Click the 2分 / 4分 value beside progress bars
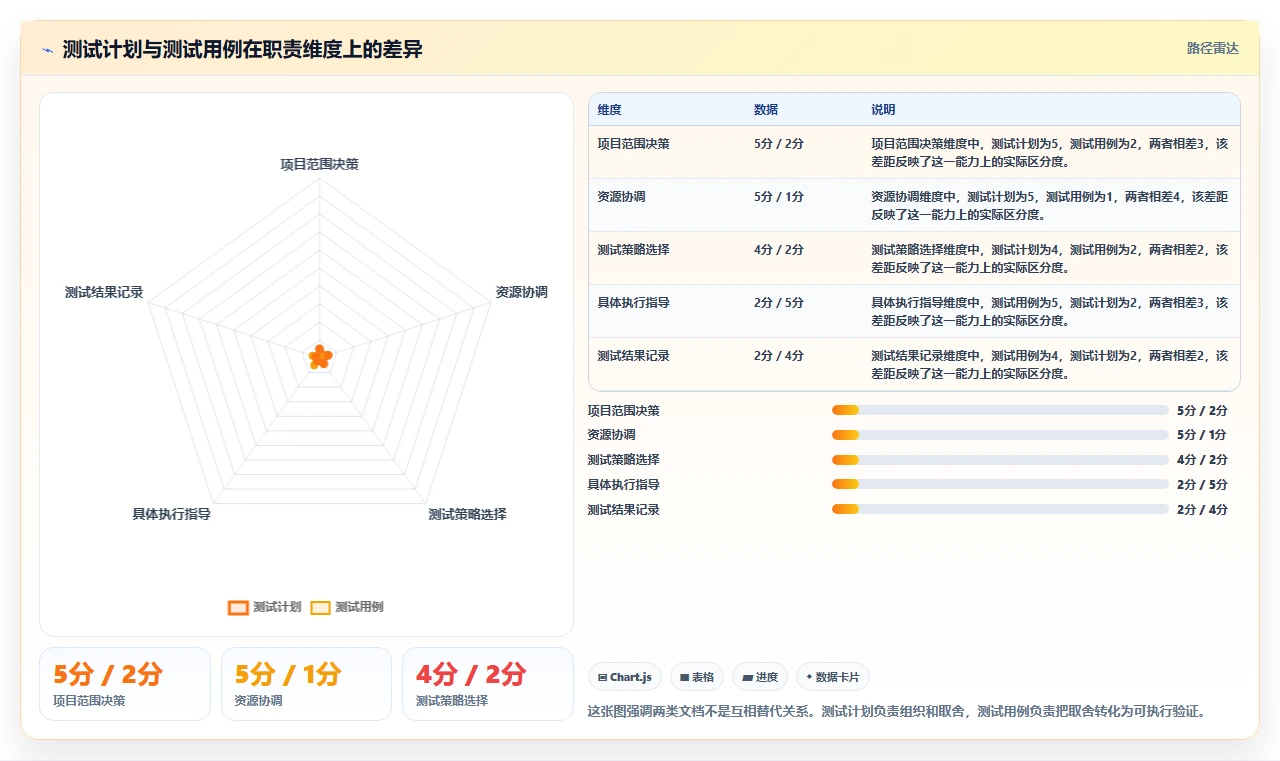The width and height of the screenshot is (1280, 761). (x=1202, y=510)
